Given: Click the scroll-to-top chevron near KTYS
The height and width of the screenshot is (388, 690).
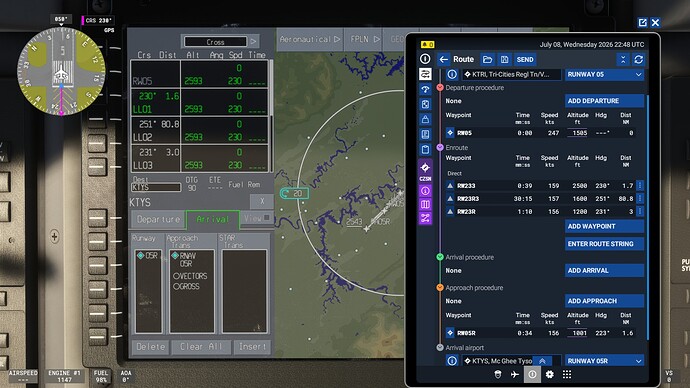Looking at the screenshot, I should 543,361.
